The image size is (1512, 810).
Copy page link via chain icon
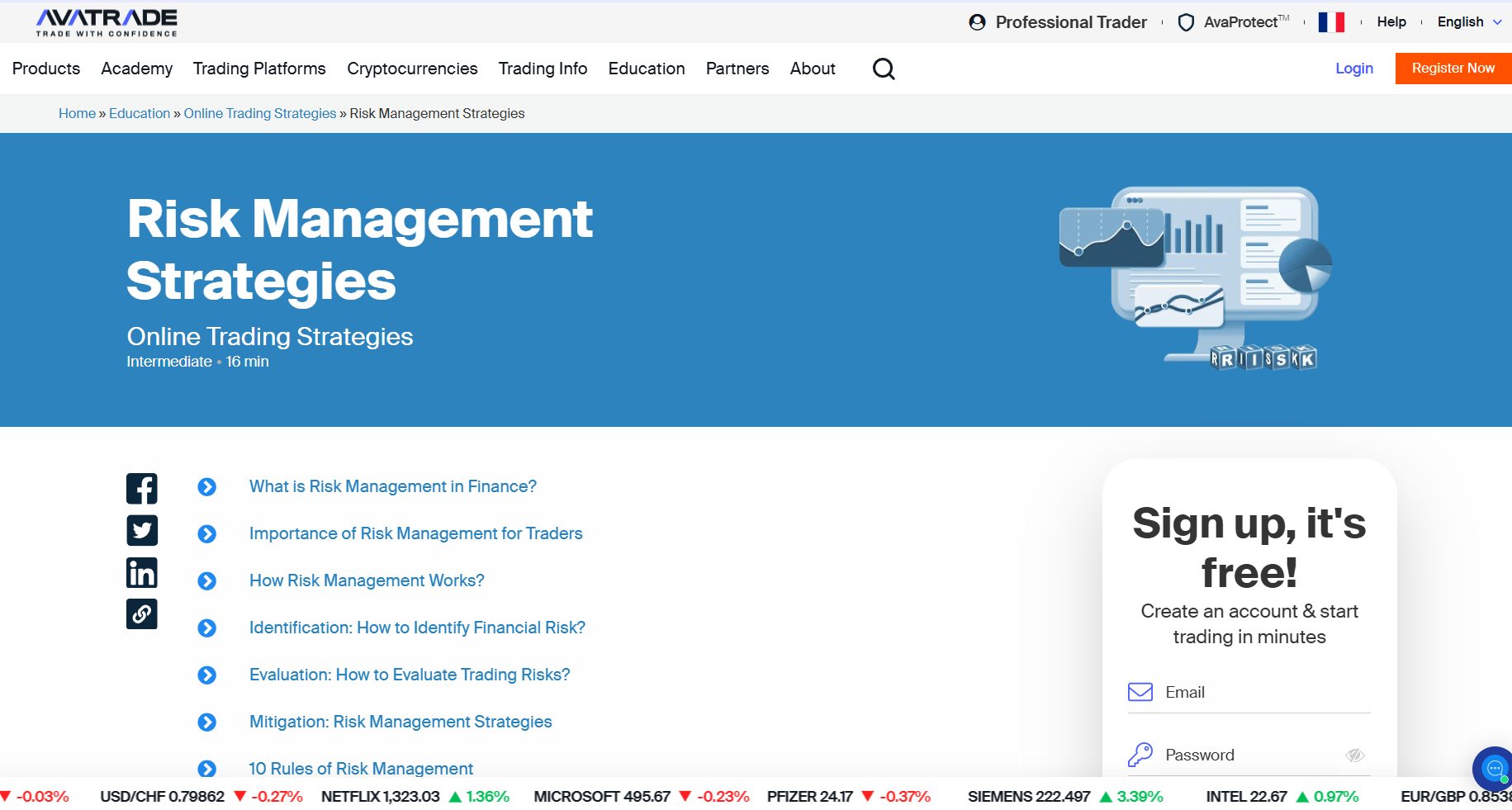pyautogui.click(x=142, y=613)
